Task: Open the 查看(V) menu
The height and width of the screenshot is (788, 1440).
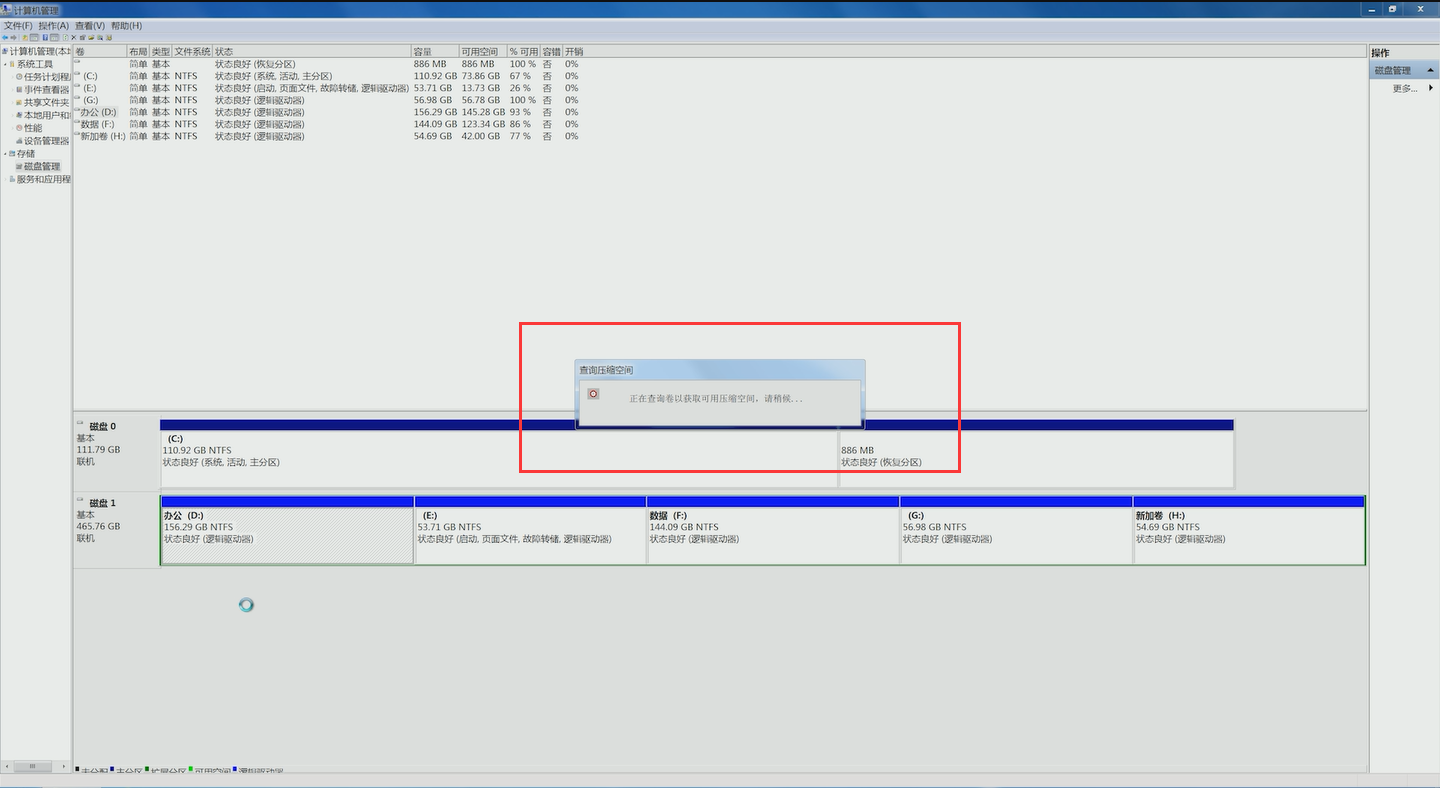Action: [x=90, y=25]
